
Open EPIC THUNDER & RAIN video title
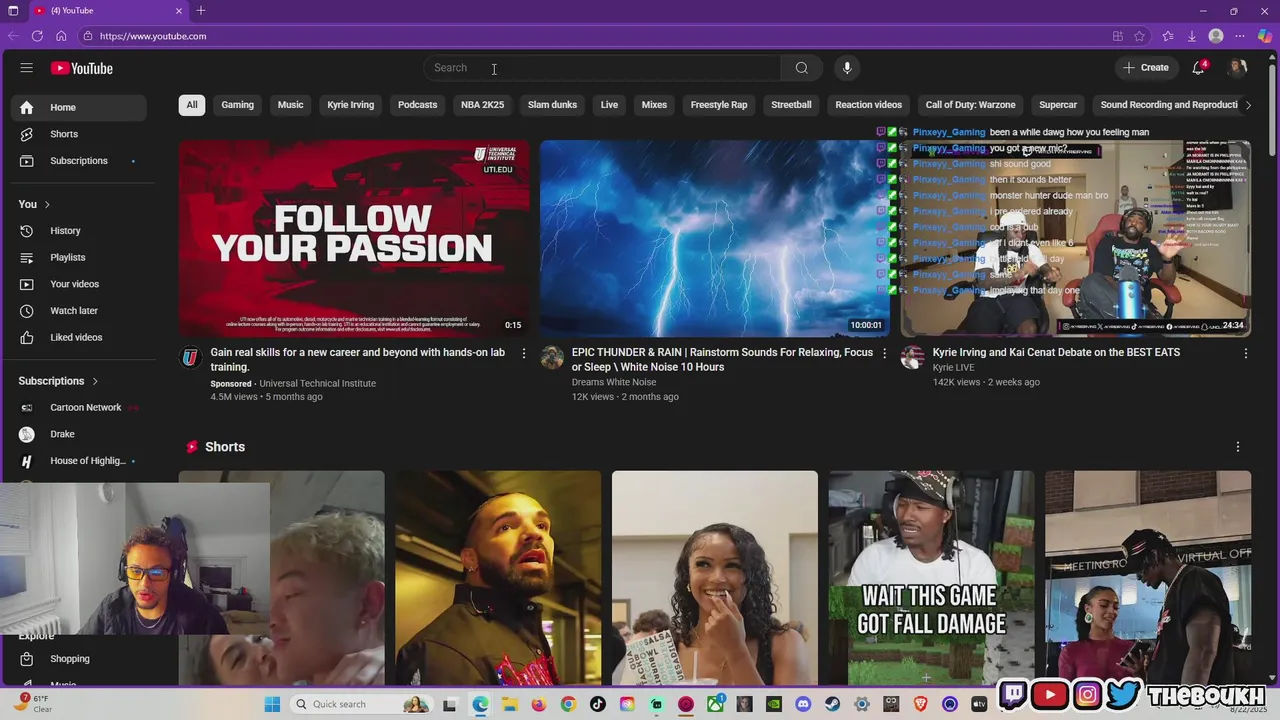[722, 360]
